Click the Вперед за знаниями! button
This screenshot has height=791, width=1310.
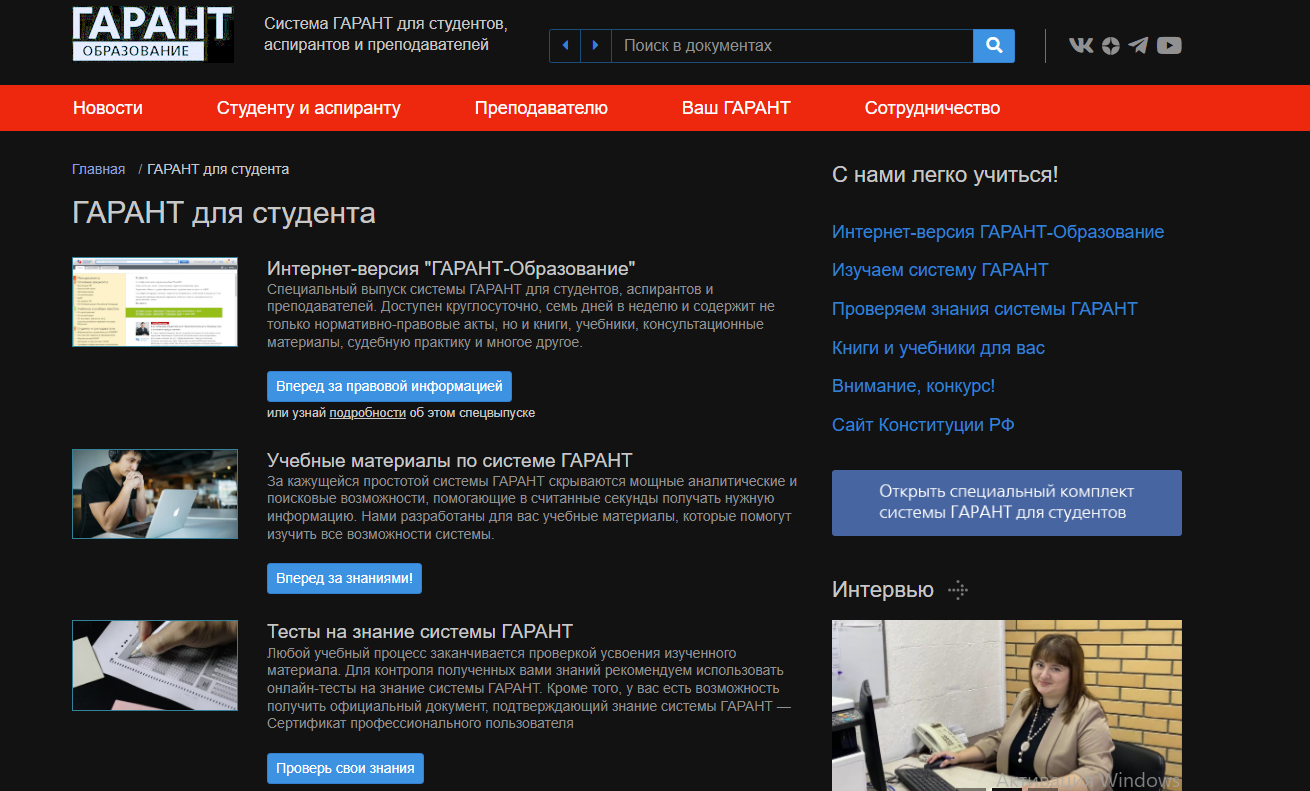[x=344, y=578]
